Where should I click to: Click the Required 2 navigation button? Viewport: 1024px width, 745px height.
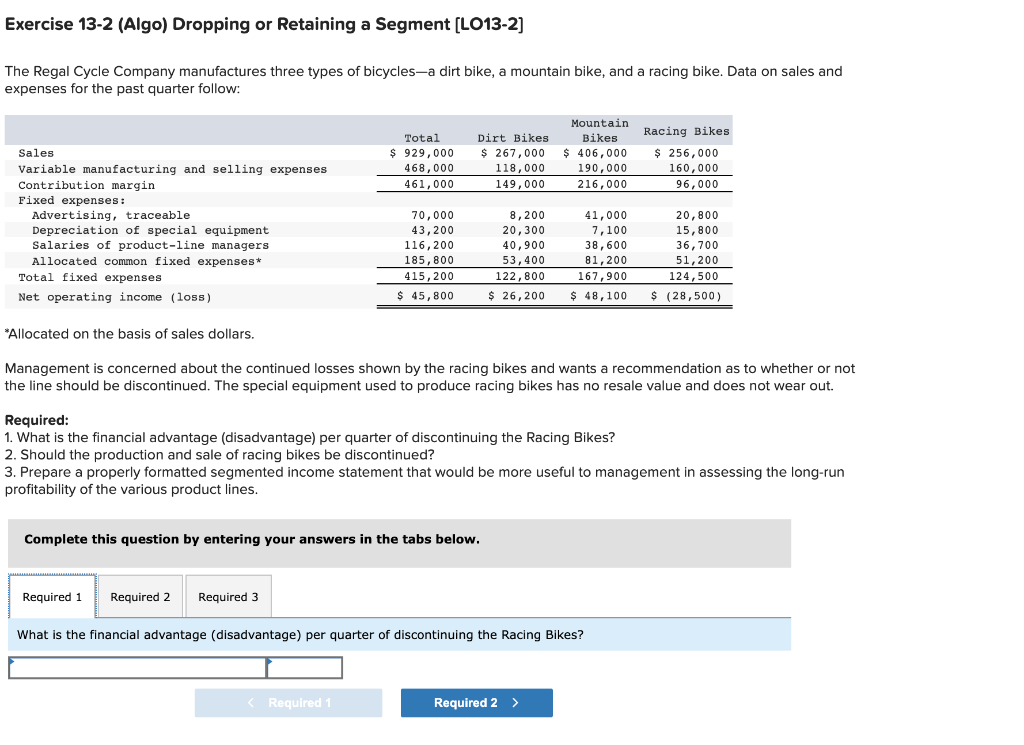pos(476,702)
